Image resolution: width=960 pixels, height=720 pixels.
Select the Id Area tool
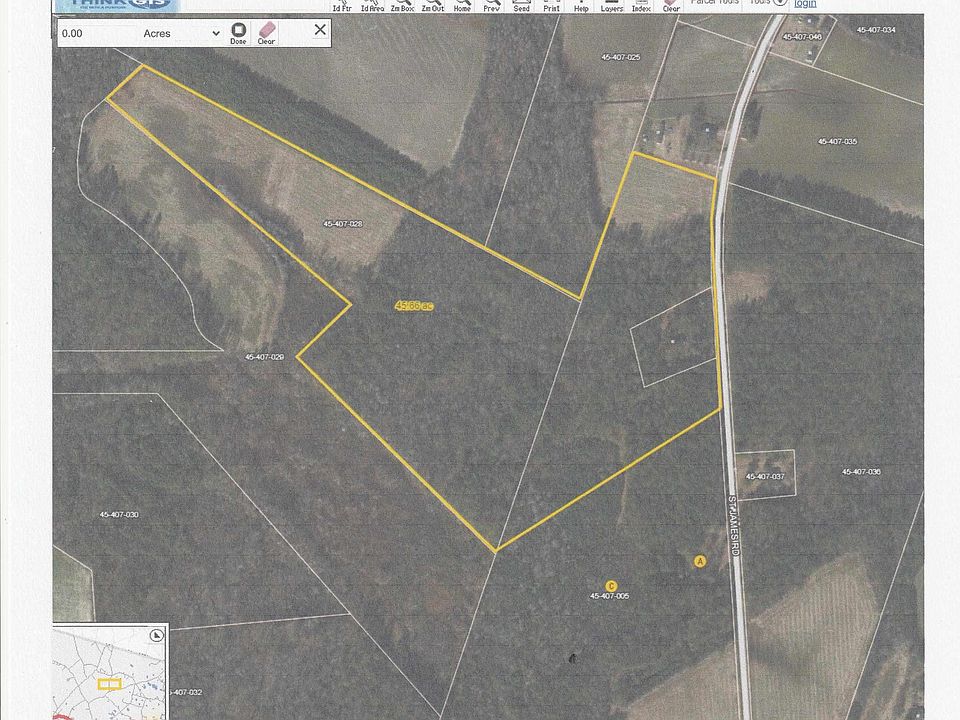(372, 6)
